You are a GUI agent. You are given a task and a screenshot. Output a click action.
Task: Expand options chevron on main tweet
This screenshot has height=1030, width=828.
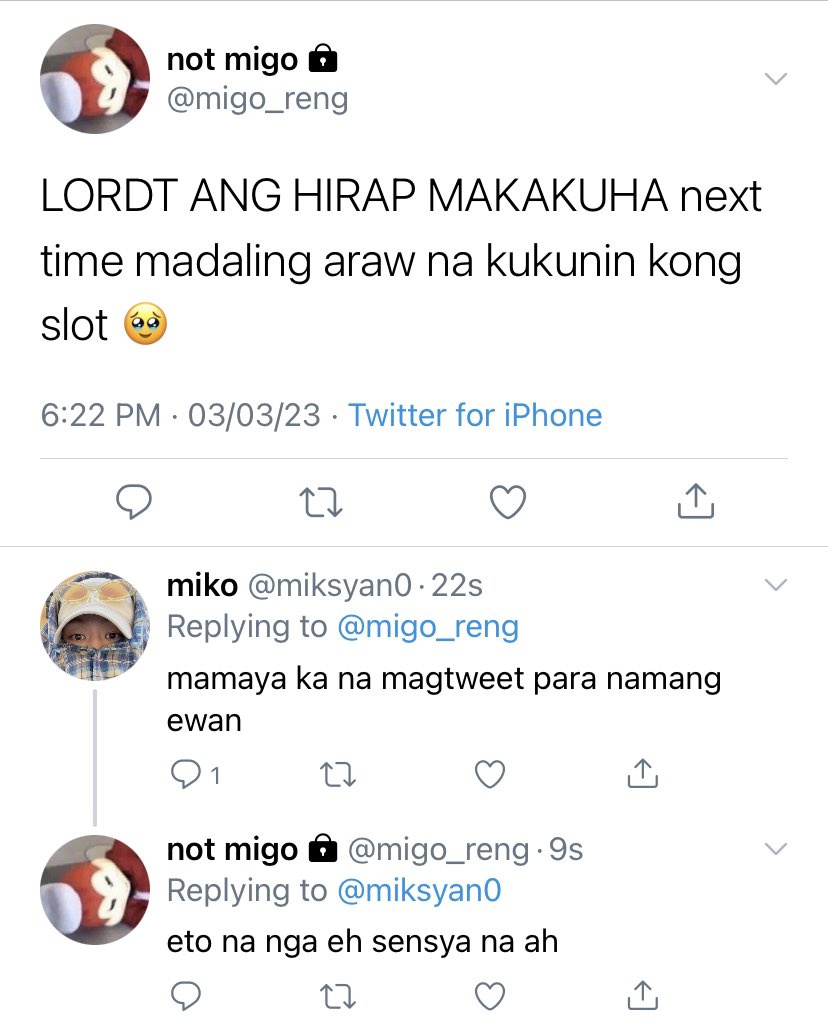(x=776, y=79)
